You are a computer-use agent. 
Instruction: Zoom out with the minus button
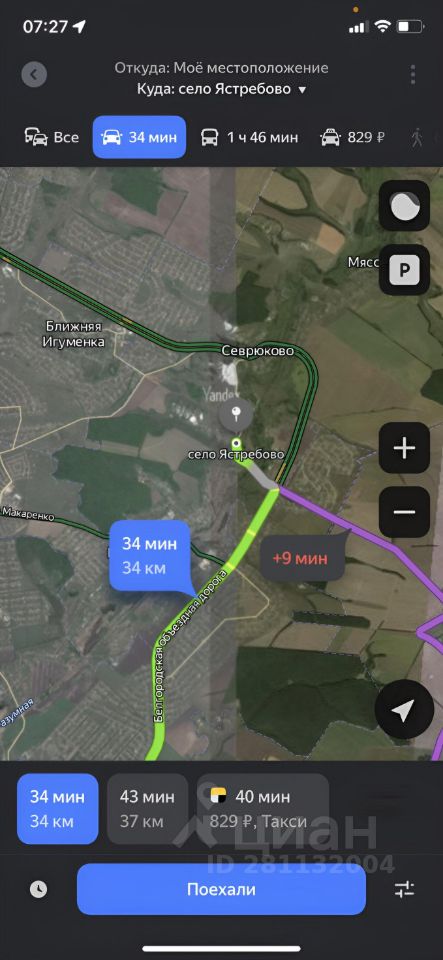(404, 512)
